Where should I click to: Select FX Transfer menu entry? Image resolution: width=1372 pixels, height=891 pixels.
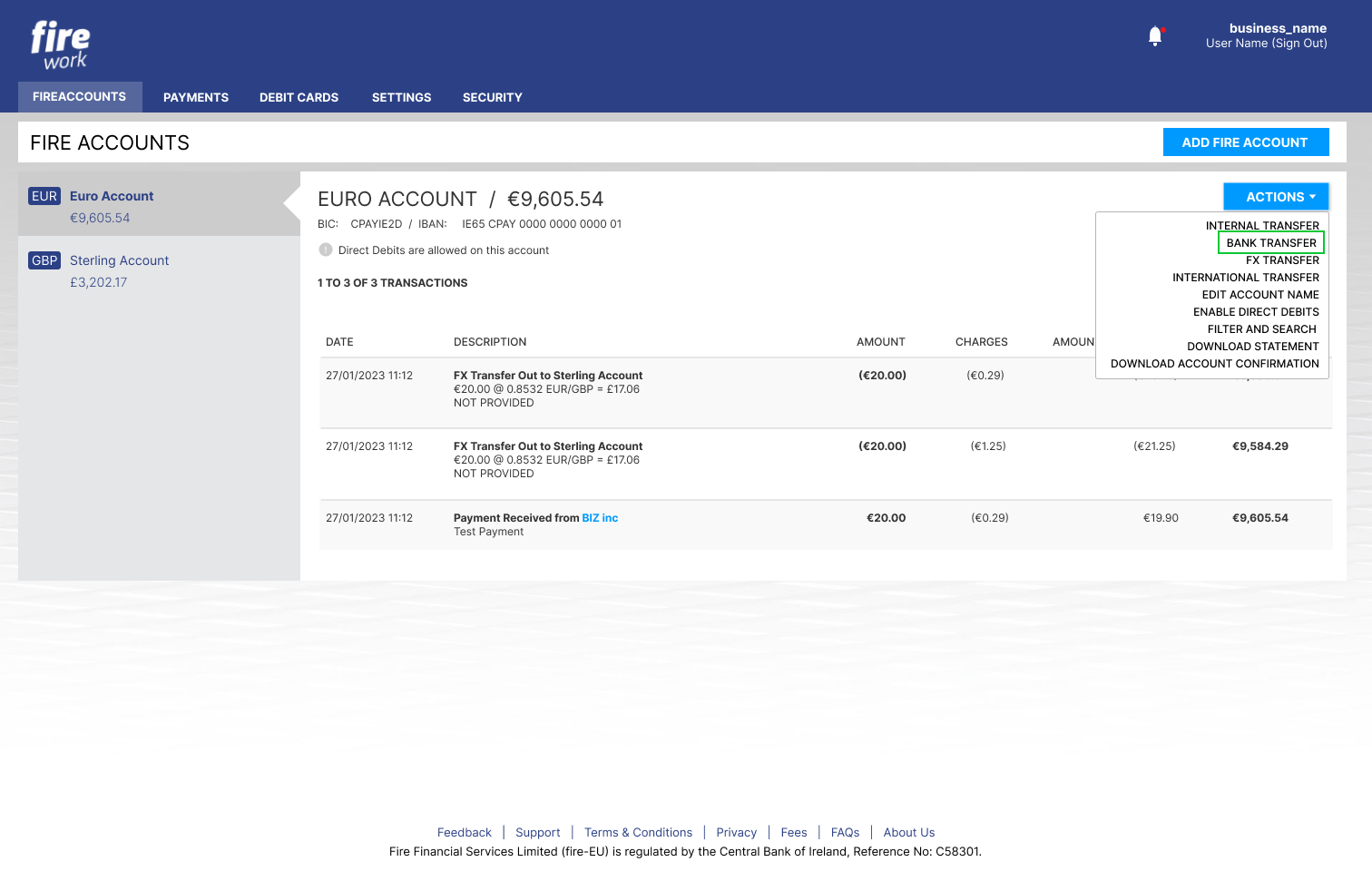(1281, 260)
